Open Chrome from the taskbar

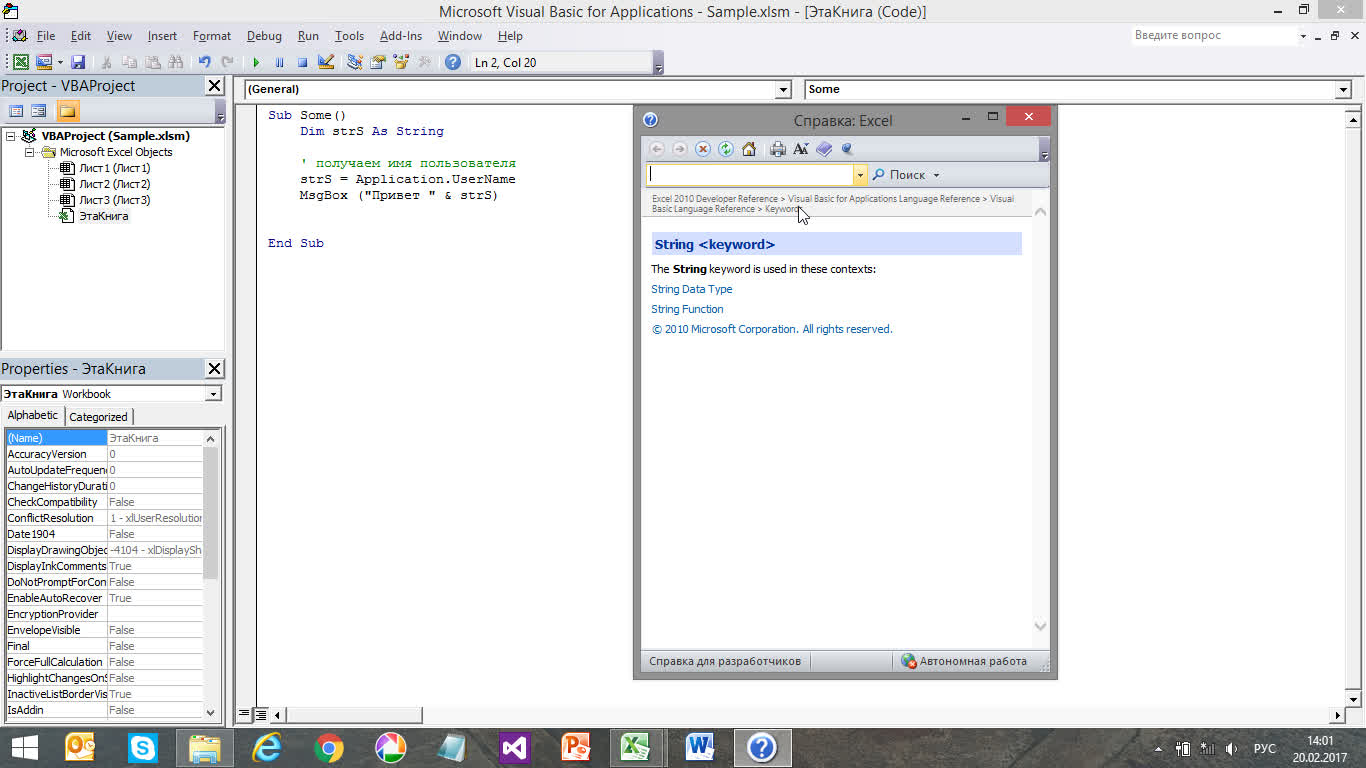click(x=329, y=747)
